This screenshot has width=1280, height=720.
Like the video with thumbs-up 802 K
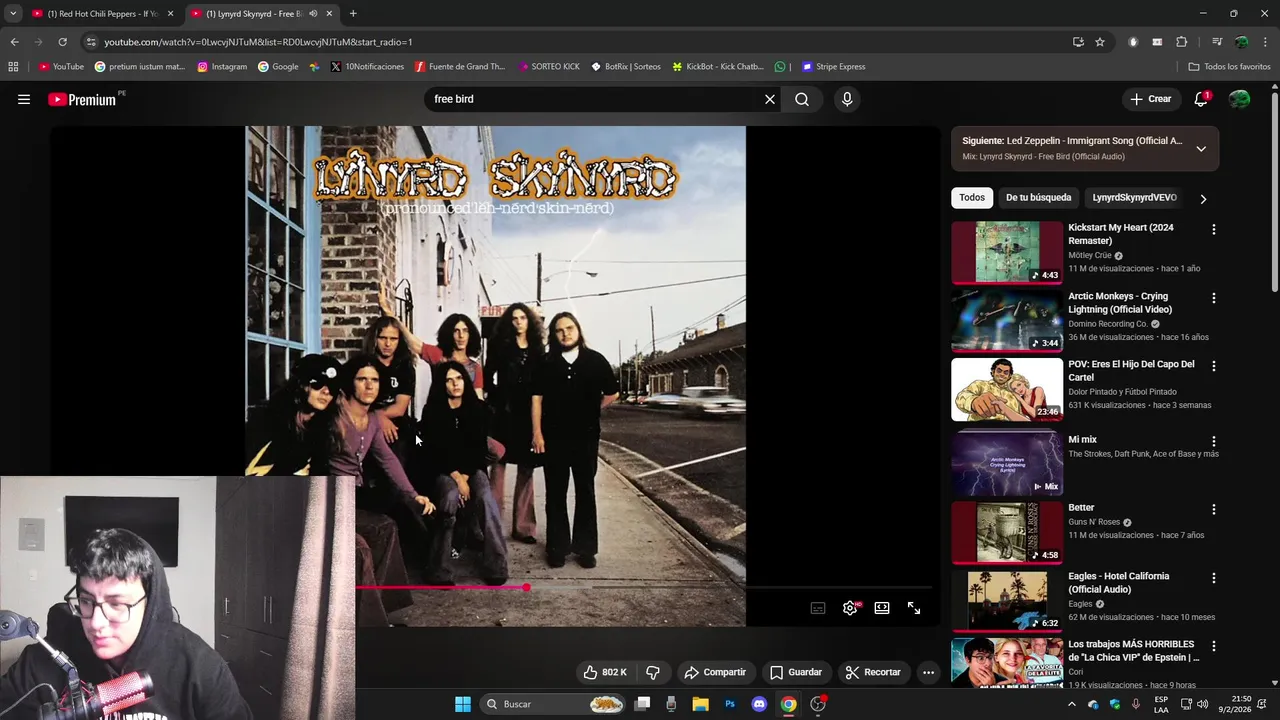pyautogui.click(x=606, y=672)
